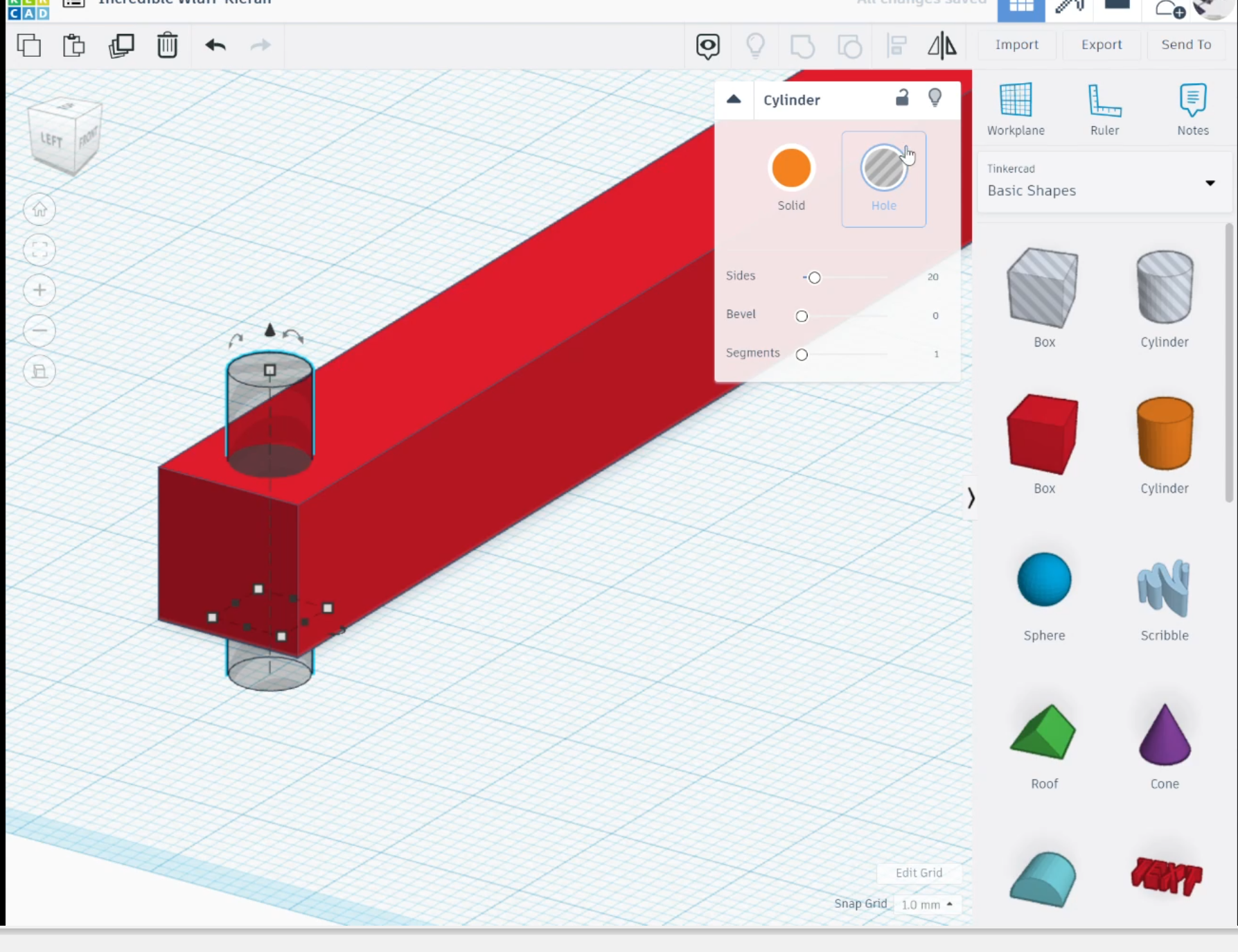Click the Bevel slider handle

[802, 317]
